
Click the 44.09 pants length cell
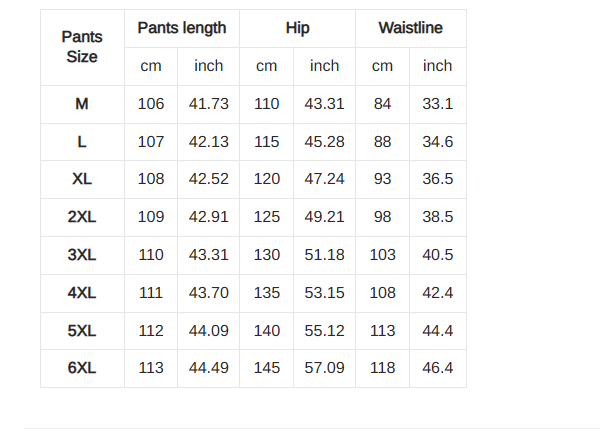(209, 331)
